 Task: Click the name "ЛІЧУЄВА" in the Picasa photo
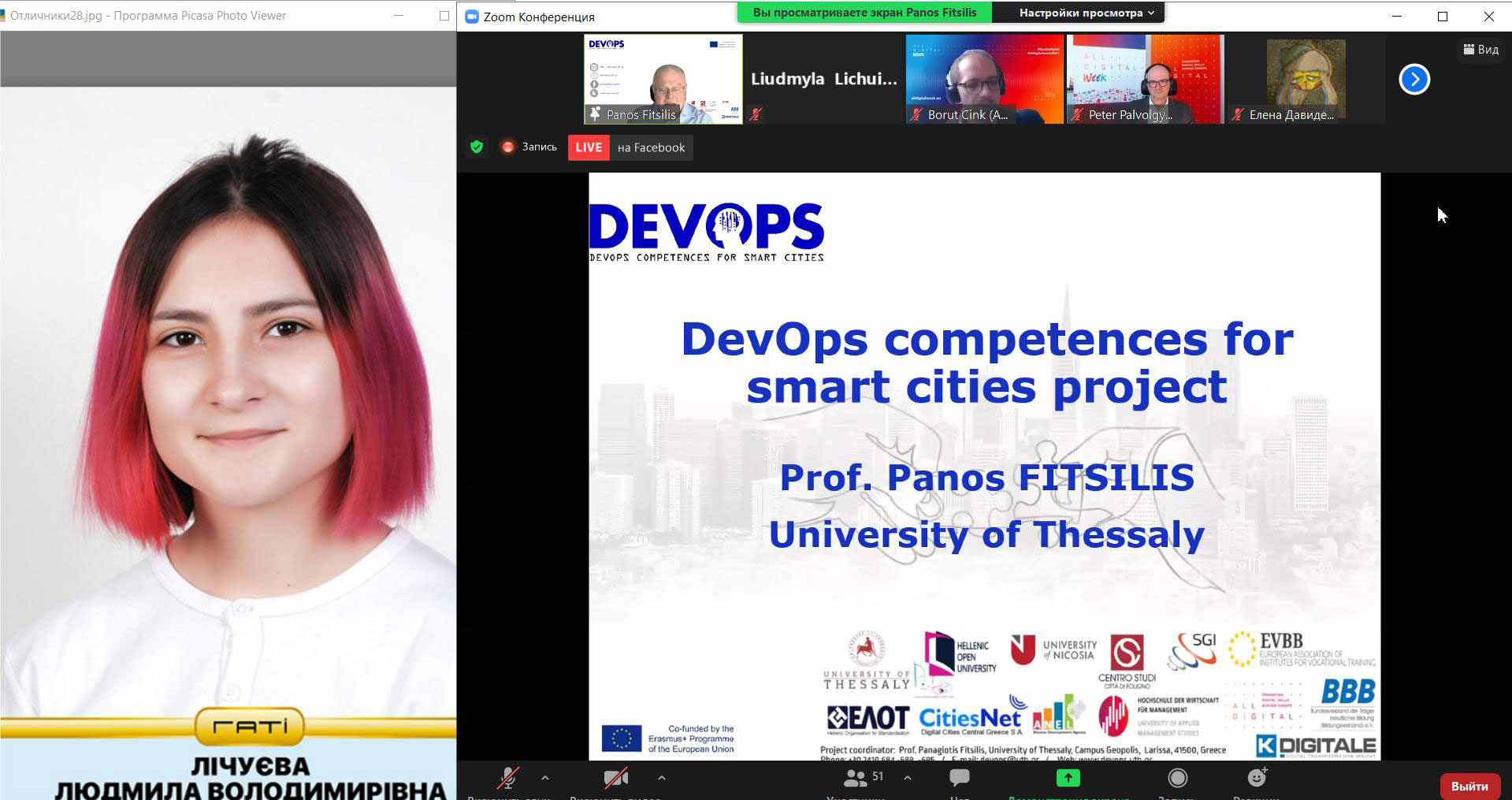coord(250,767)
